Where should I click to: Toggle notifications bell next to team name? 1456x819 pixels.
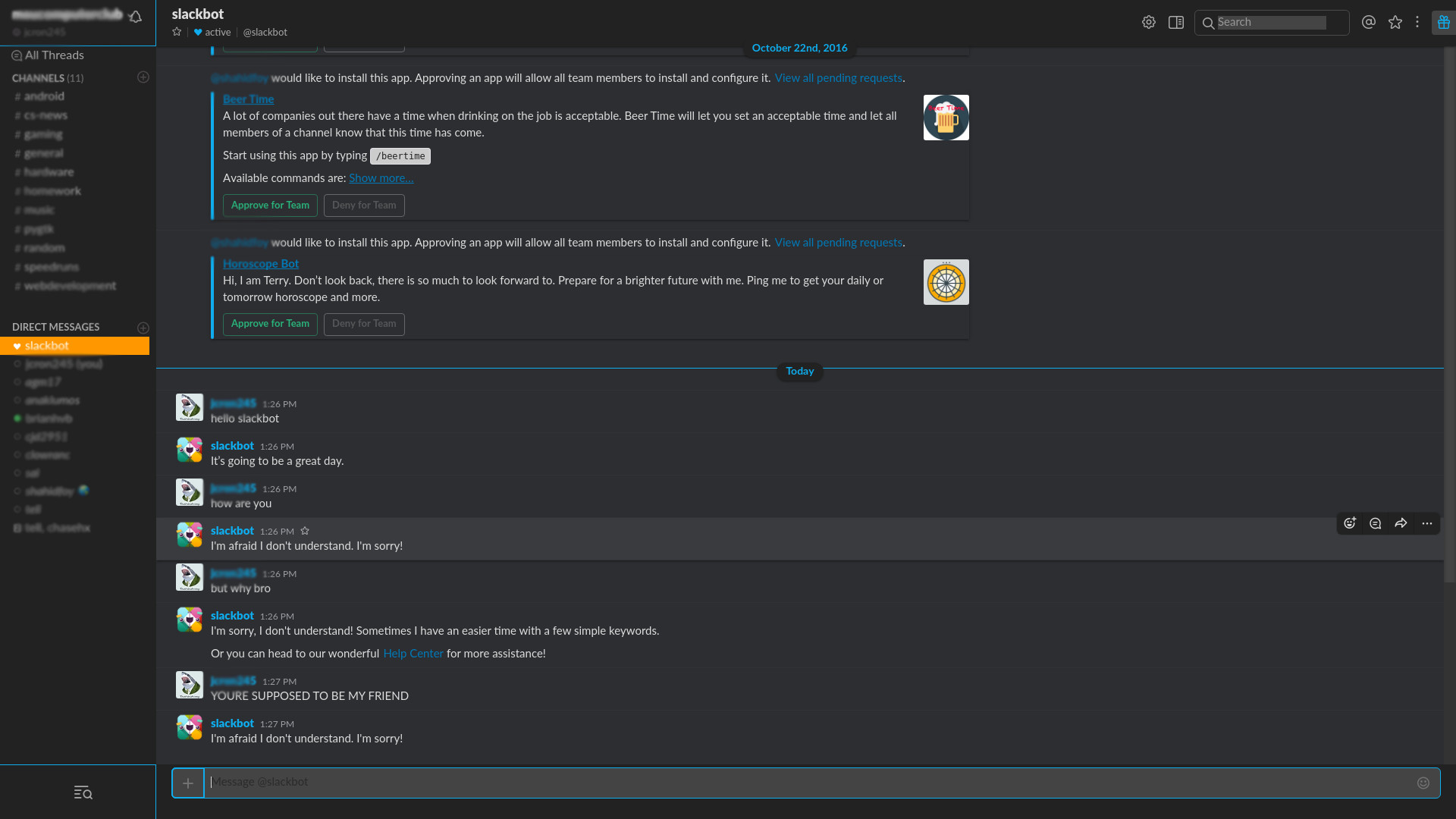click(136, 17)
